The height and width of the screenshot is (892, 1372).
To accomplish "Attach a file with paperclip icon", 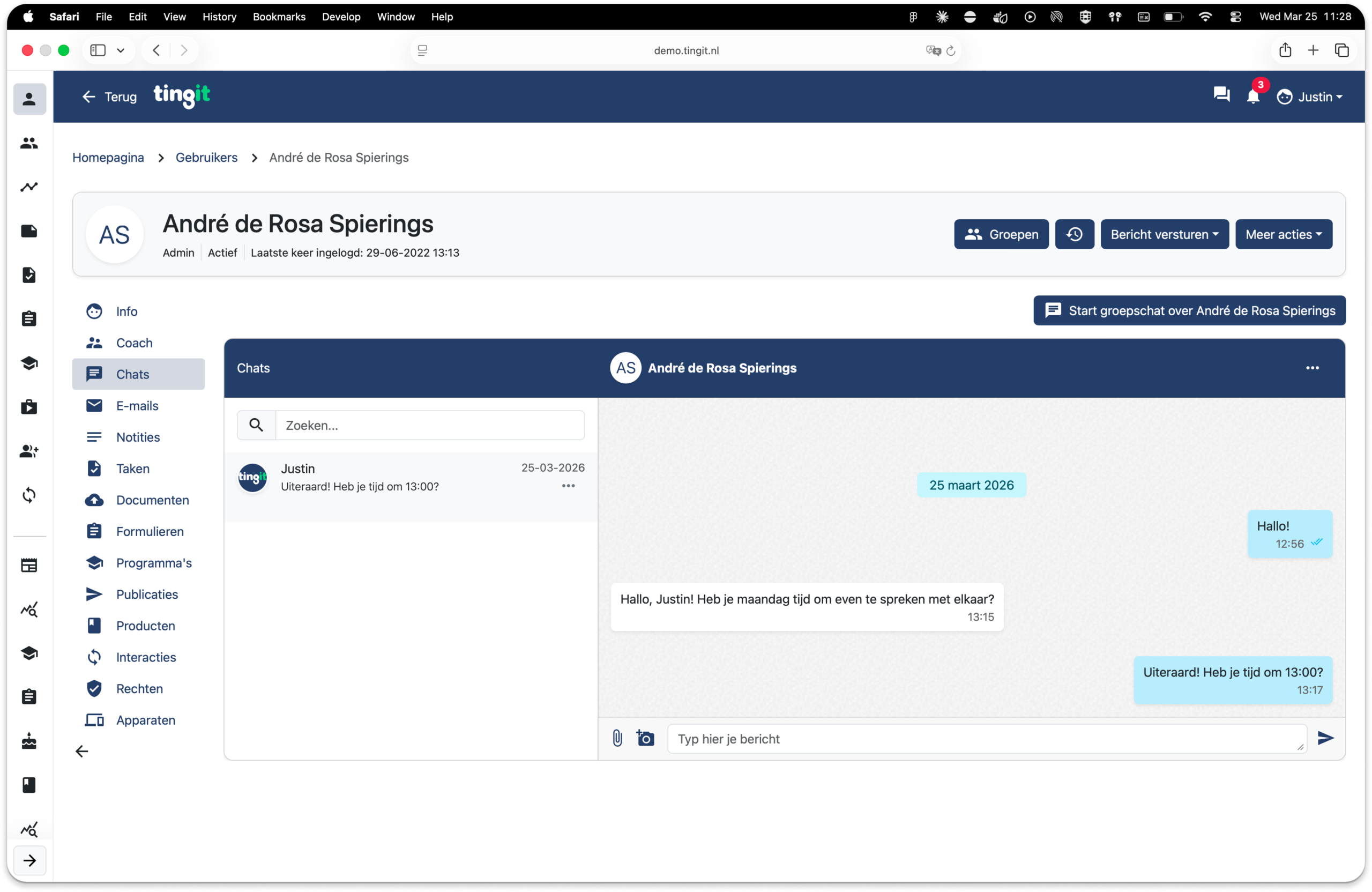I will tap(617, 738).
